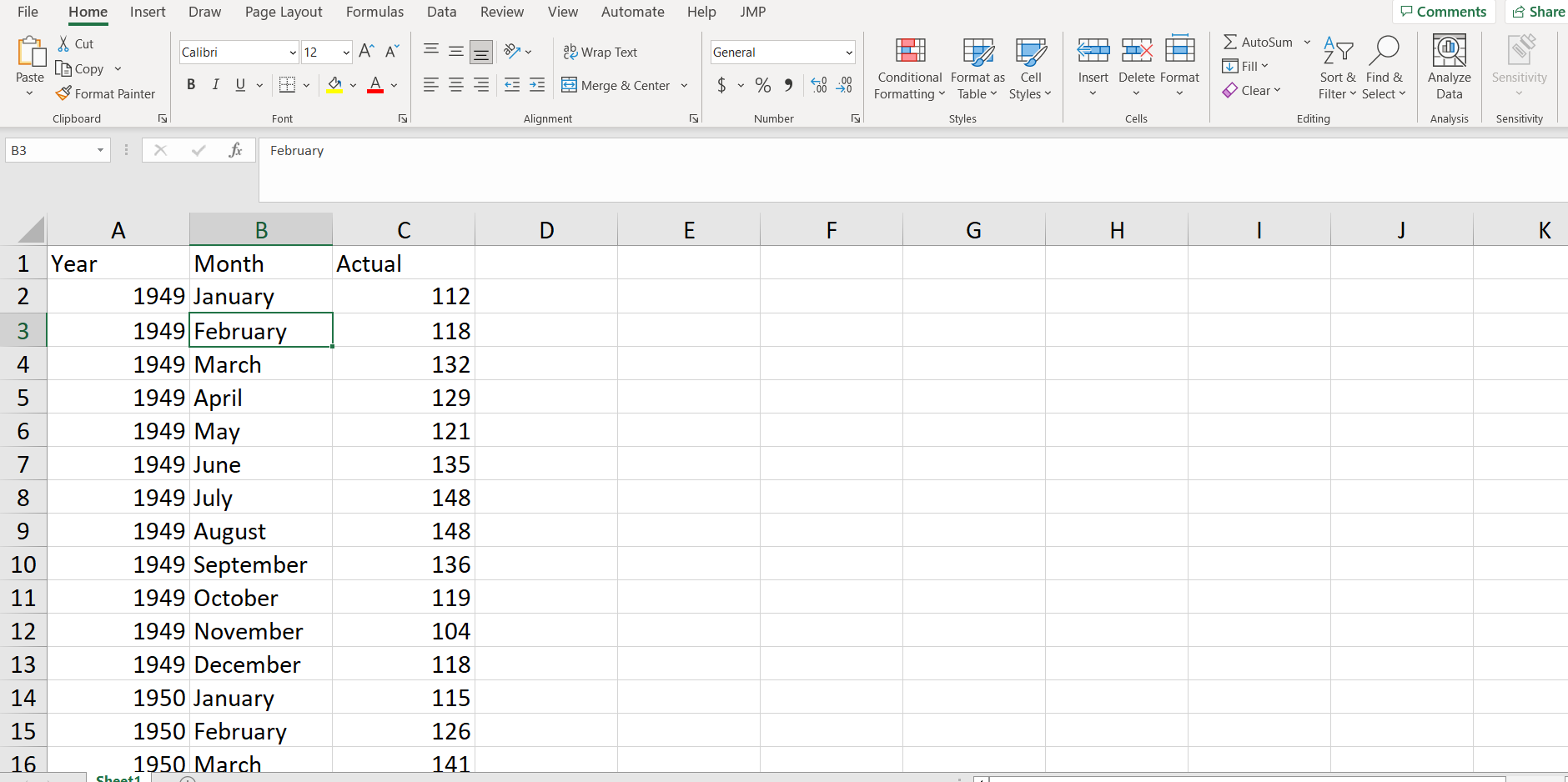
Task: Click the Increase Decimal icon
Action: 819,85
